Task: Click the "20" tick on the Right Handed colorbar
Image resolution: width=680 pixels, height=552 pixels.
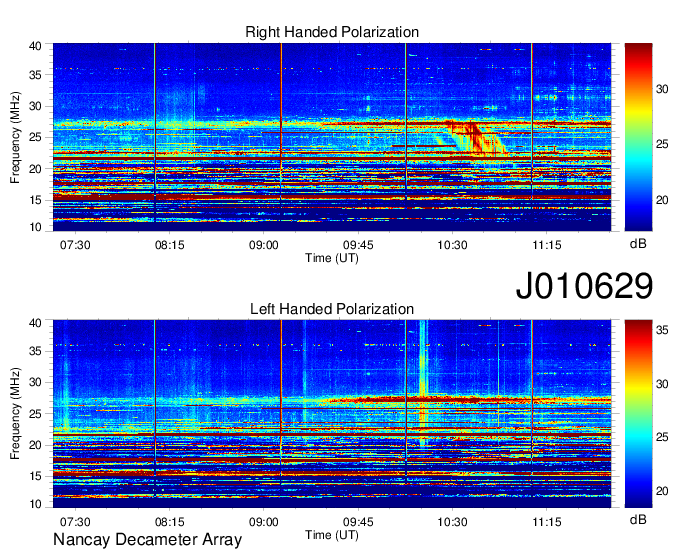Action: pyautogui.click(x=662, y=200)
